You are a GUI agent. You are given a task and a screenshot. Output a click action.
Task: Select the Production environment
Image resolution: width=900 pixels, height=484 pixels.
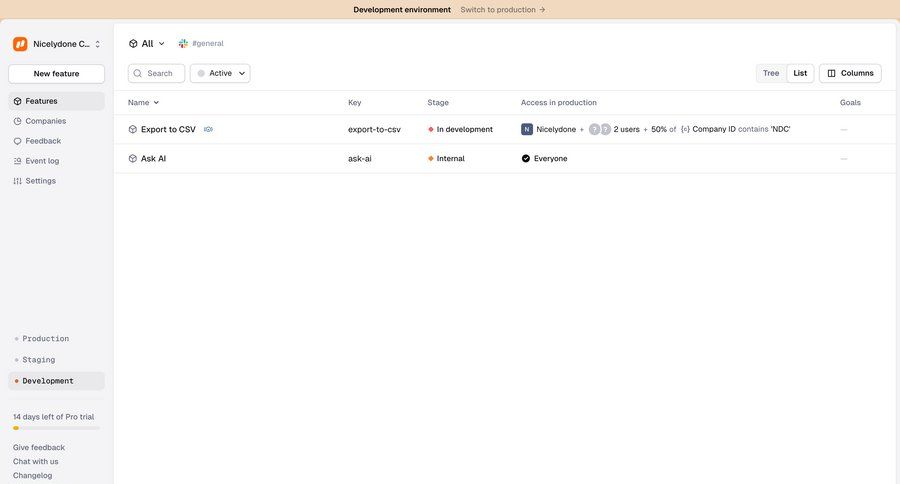pos(56,339)
